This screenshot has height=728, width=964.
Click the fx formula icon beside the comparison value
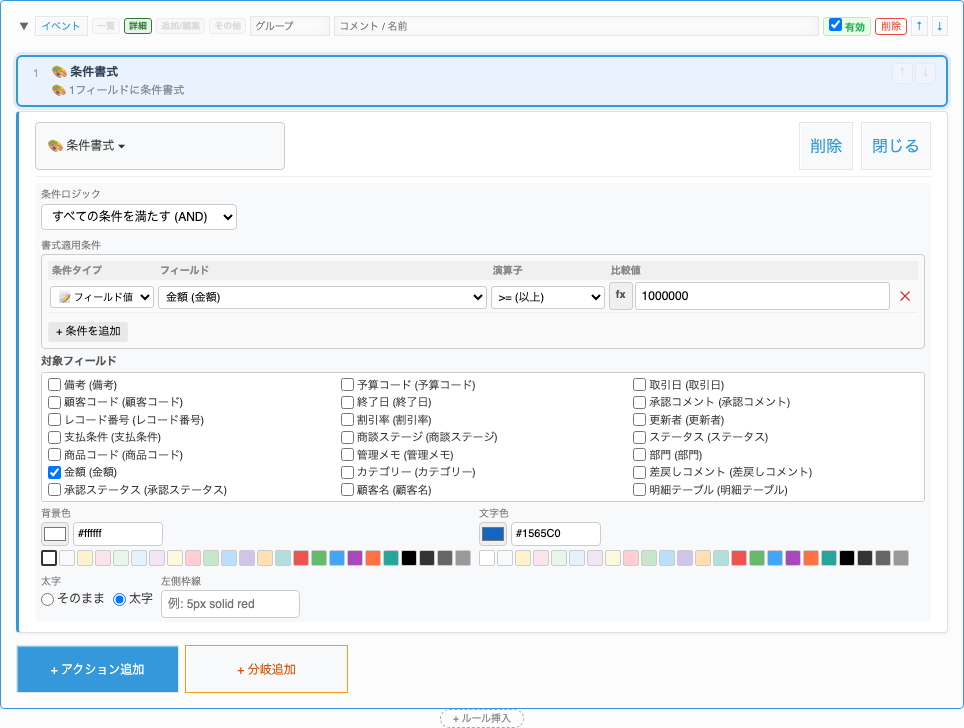(618, 296)
